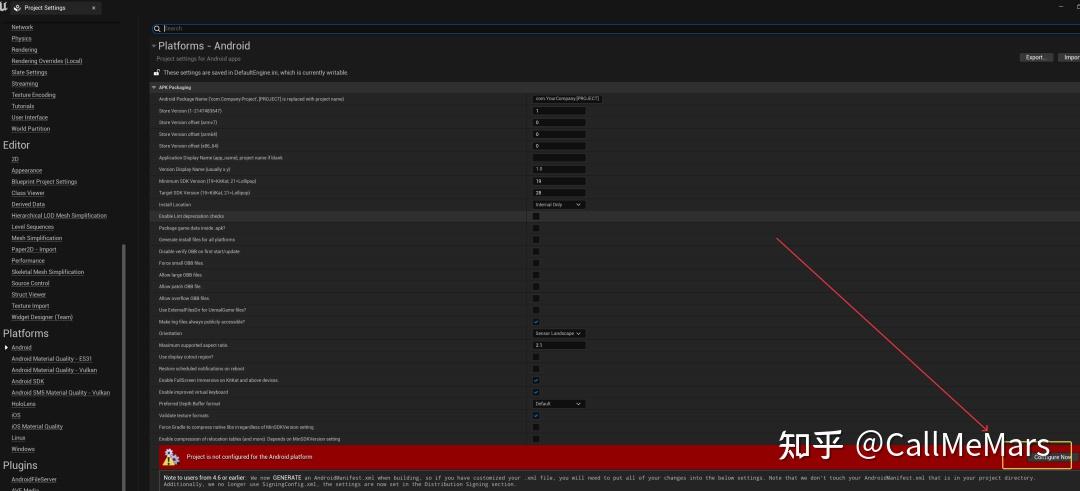This screenshot has height=491, width=1080.
Task: Open Android SM5 Material Quality - Vulkan
Action: click(61, 393)
